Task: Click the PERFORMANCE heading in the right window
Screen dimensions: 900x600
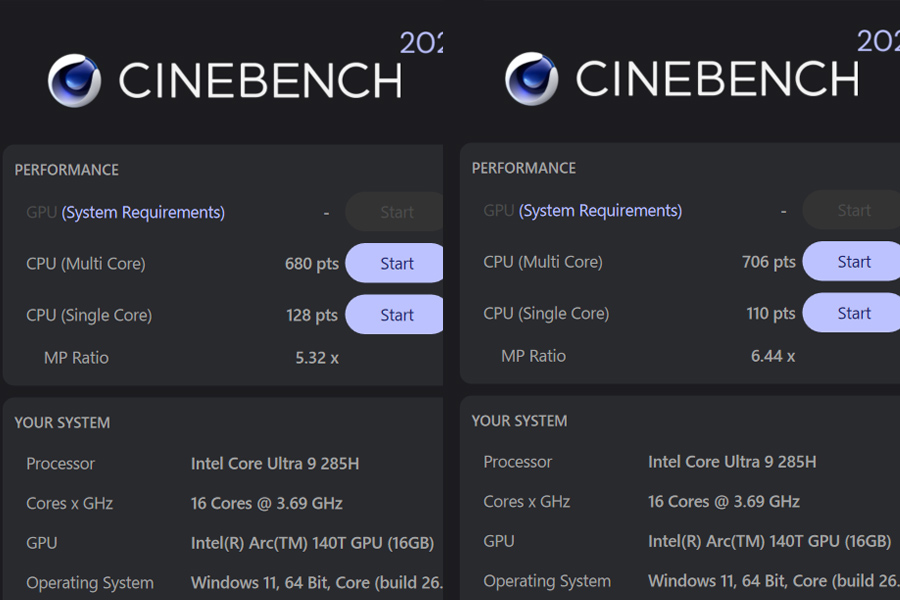Action: click(x=523, y=168)
